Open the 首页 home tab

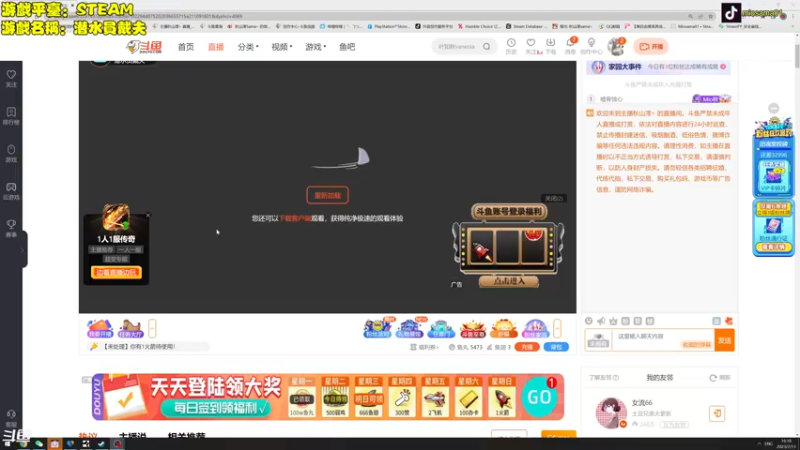click(185, 47)
